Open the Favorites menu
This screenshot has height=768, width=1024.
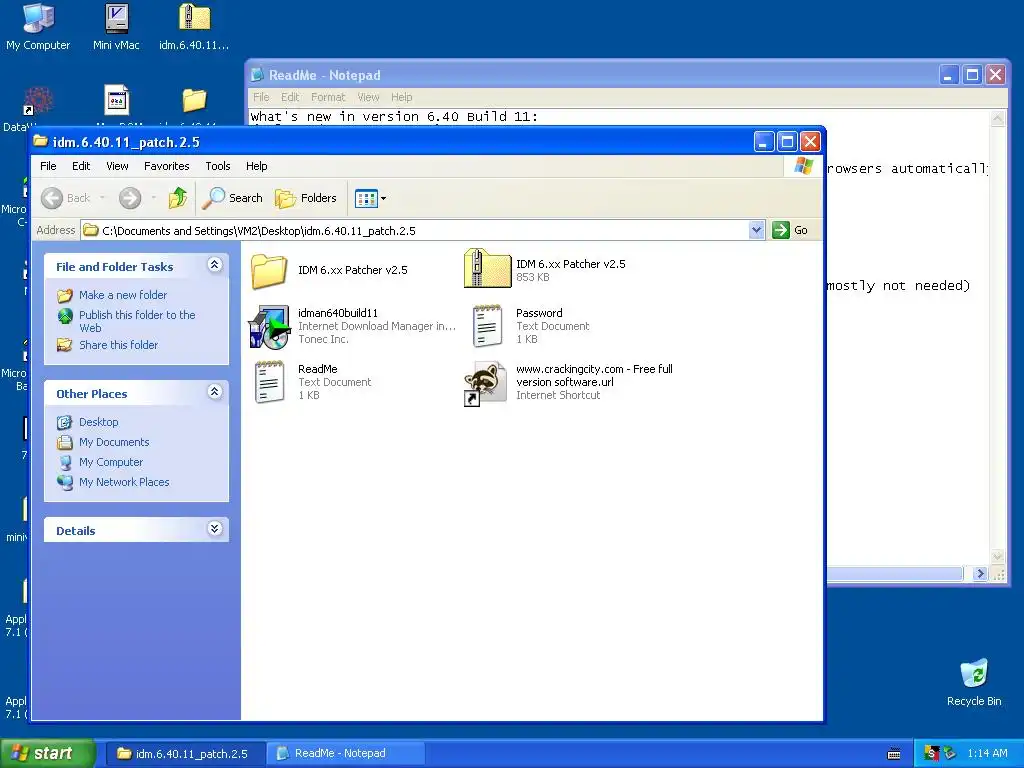[x=167, y=166]
